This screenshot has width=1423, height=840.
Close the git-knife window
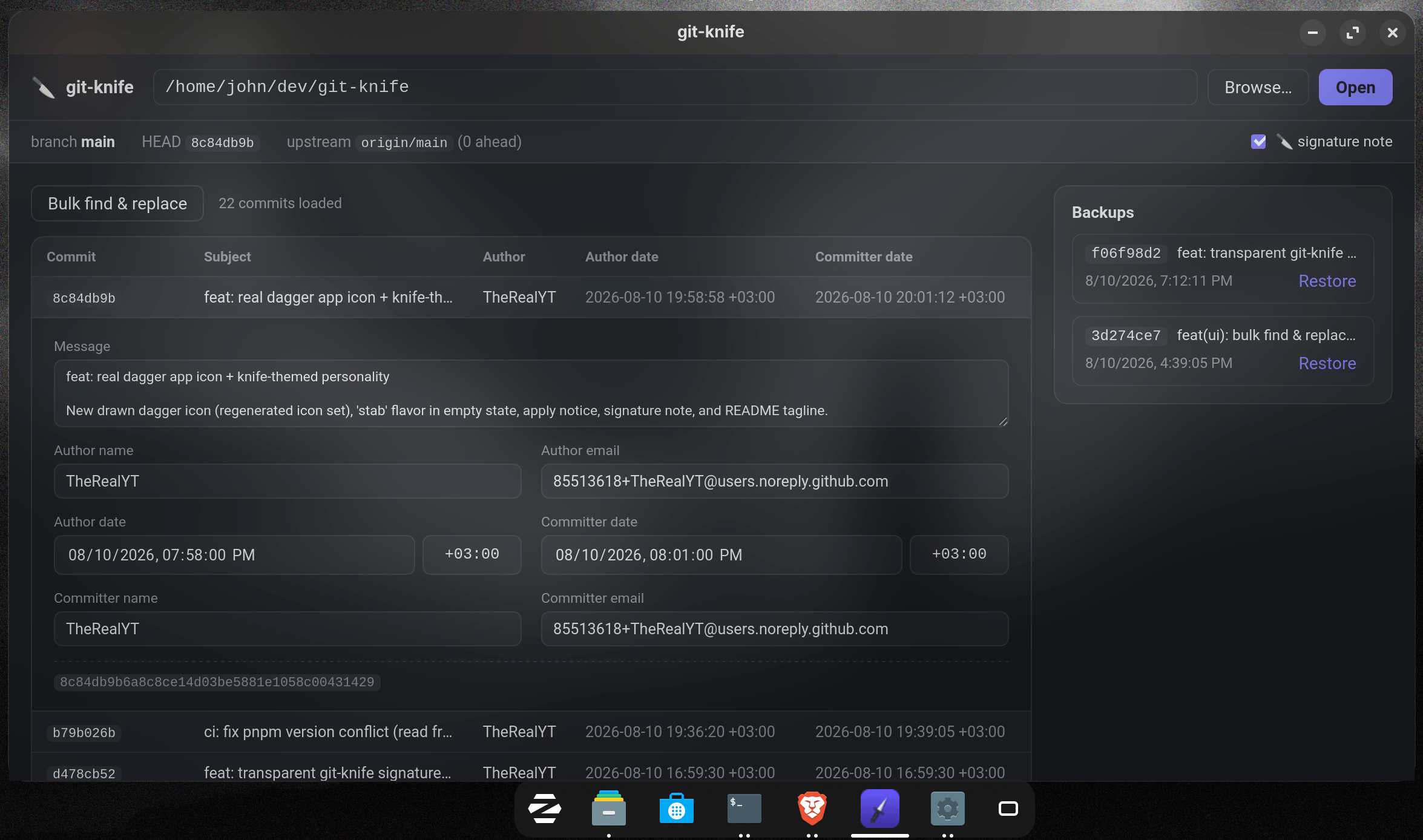(x=1393, y=33)
